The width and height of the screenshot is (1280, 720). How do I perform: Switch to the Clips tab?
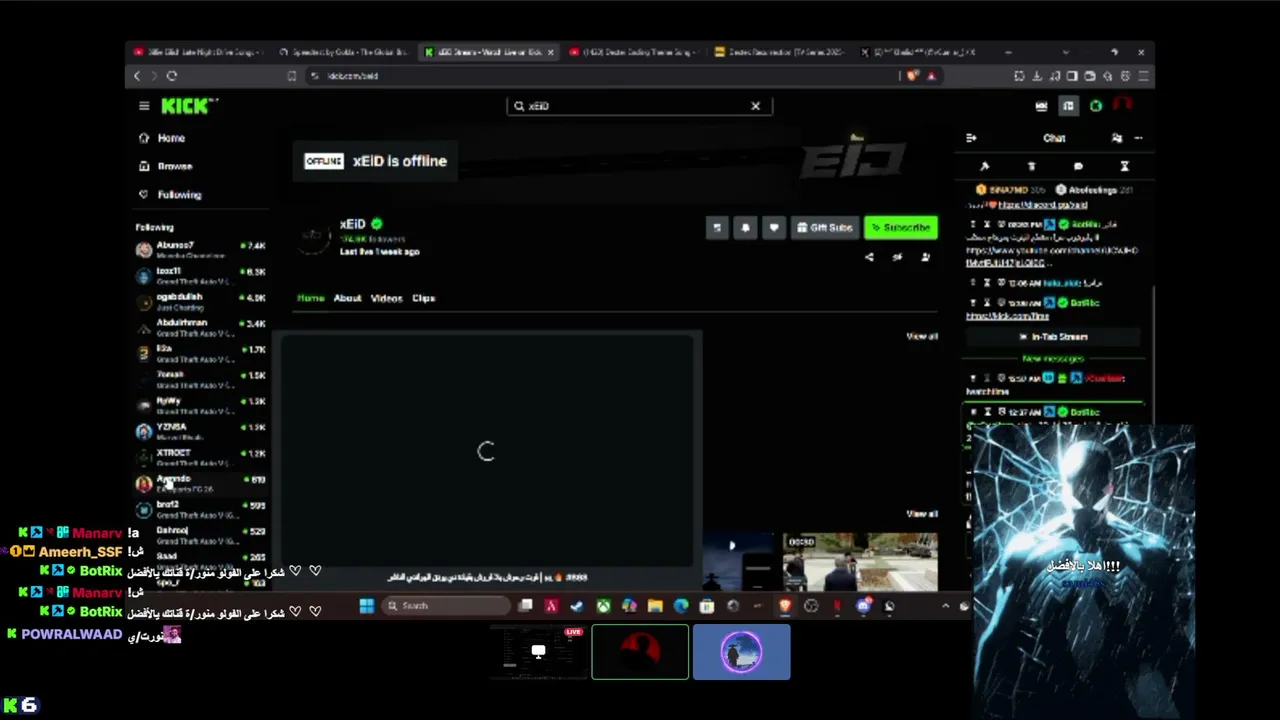pyautogui.click(x=424, y=298)
